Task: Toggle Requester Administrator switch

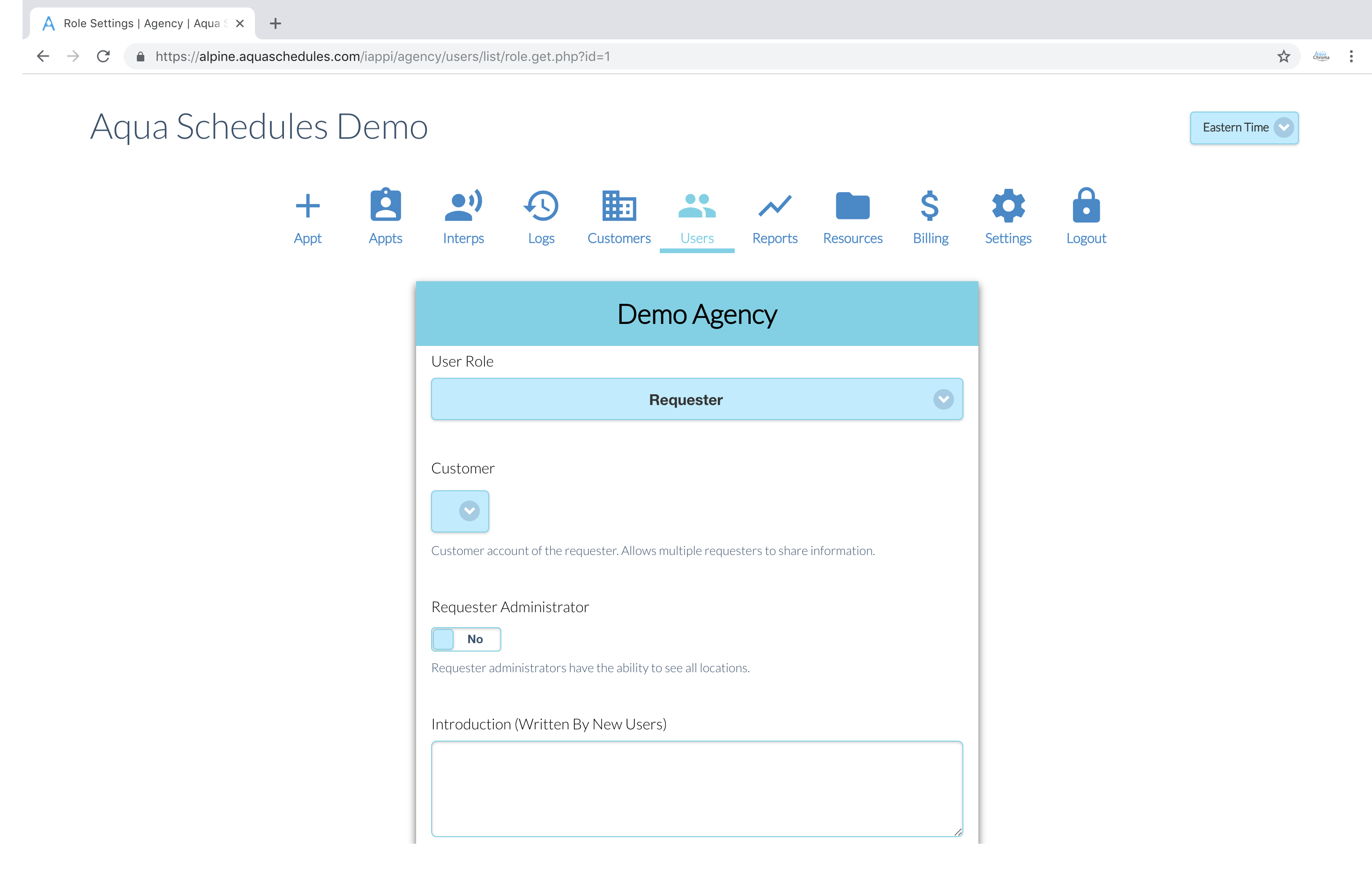Action: (x=466, y=639)
